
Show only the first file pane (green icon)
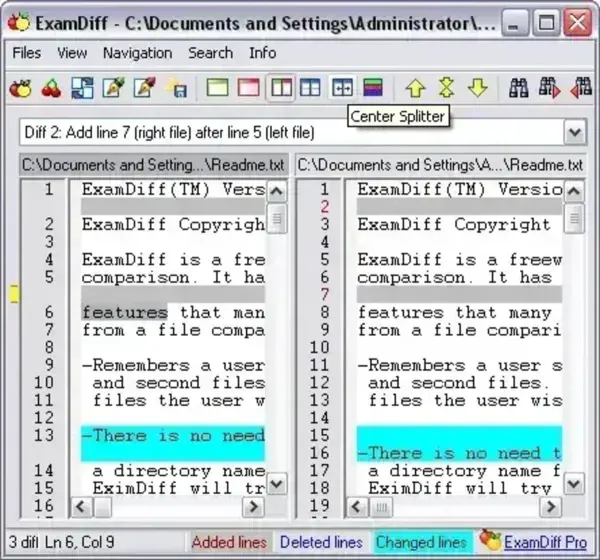pos(217,88)
